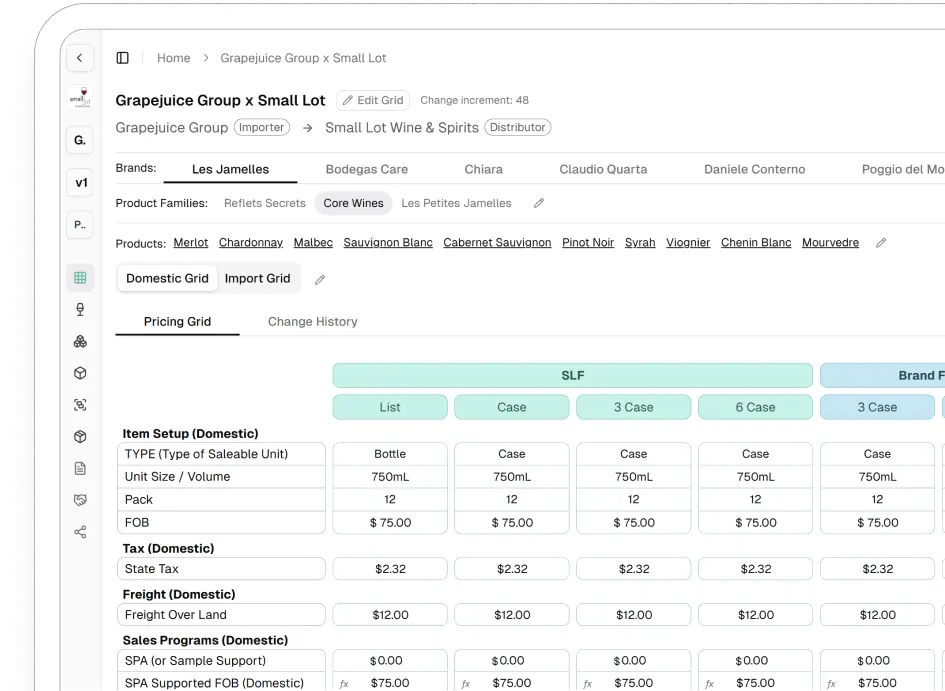Viewport: 945px width, 691px height.
Task: Select the lightbulb icon in the sidebar
Action: tap(80, 309)
